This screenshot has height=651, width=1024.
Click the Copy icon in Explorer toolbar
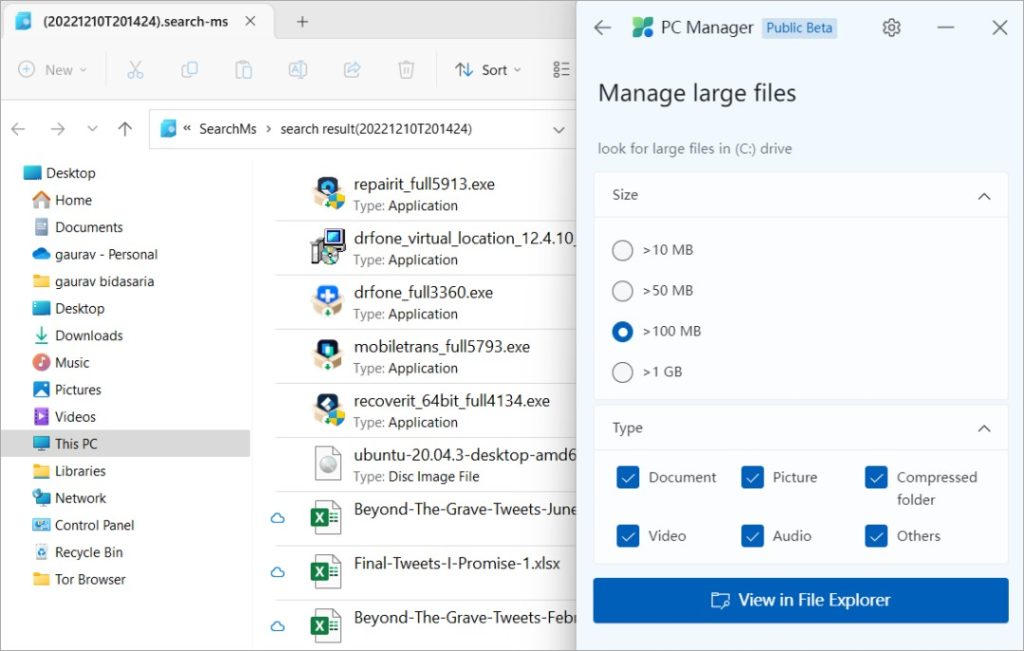tap(189, 70)
